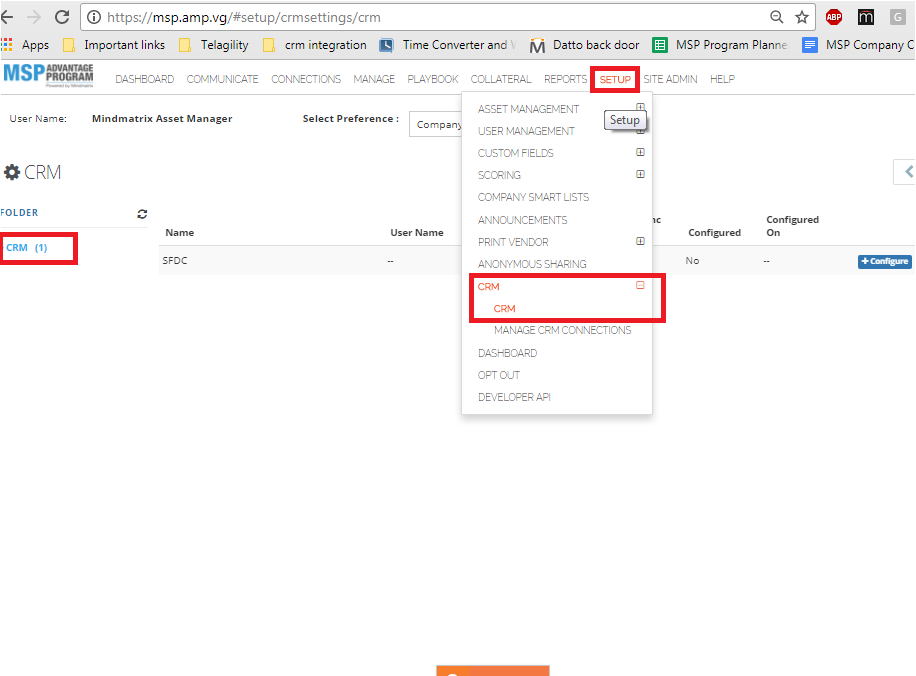Select Print Vendor menu entry
Viewport: 916px width, 676px height.
pos(513,242)
